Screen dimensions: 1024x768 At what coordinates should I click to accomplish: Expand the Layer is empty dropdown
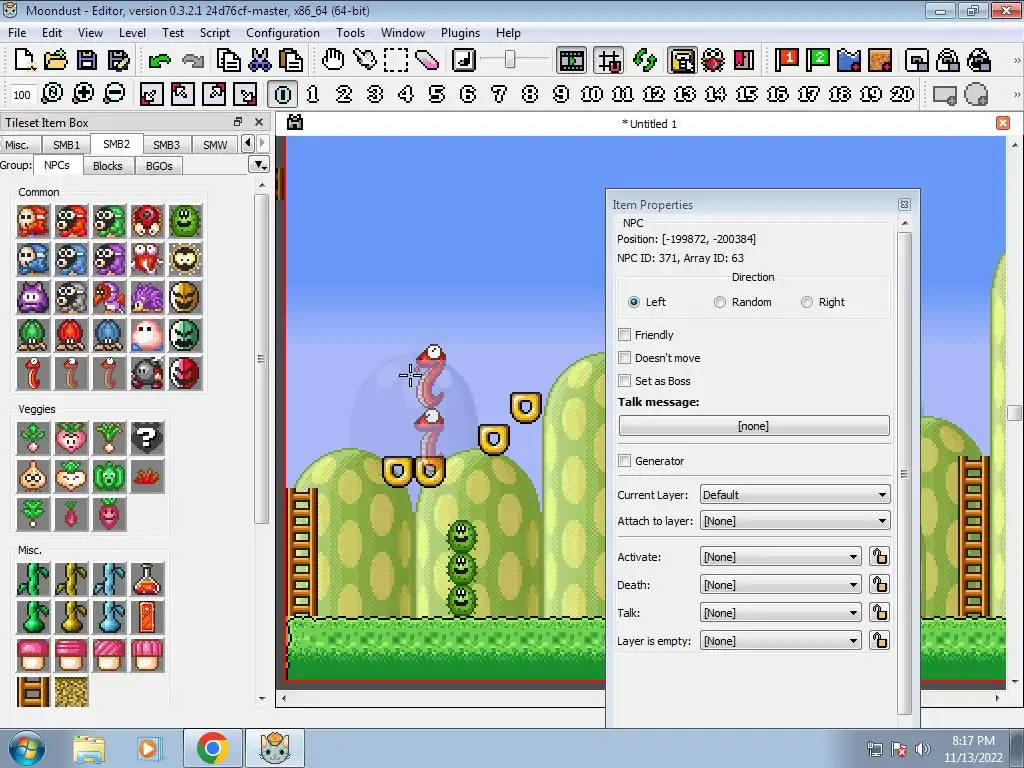(x=780, y=641)
